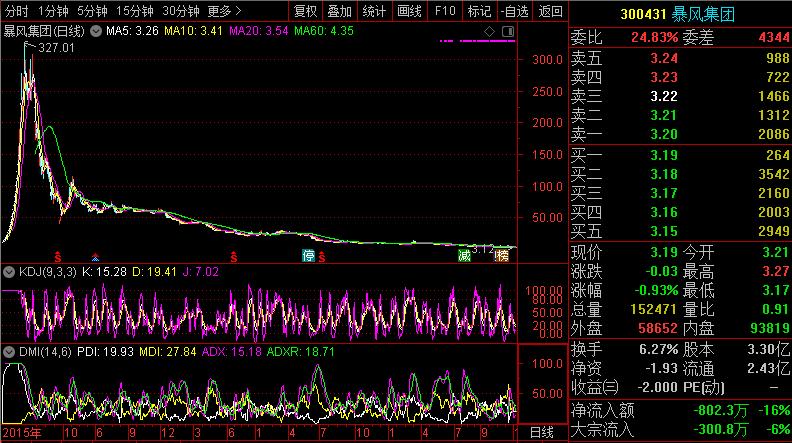Toggle the side panel layout icon
This screenshot has height=443, width=792.
pyautogui.click(x=508, y=31)
